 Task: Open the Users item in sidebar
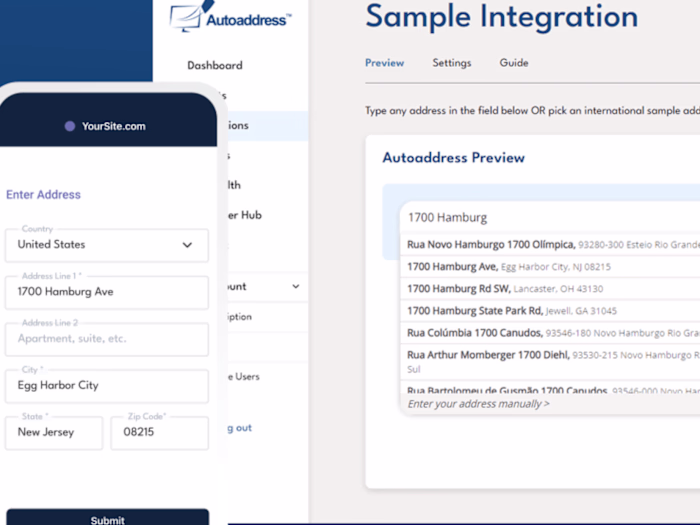click(x=244, y=377)
